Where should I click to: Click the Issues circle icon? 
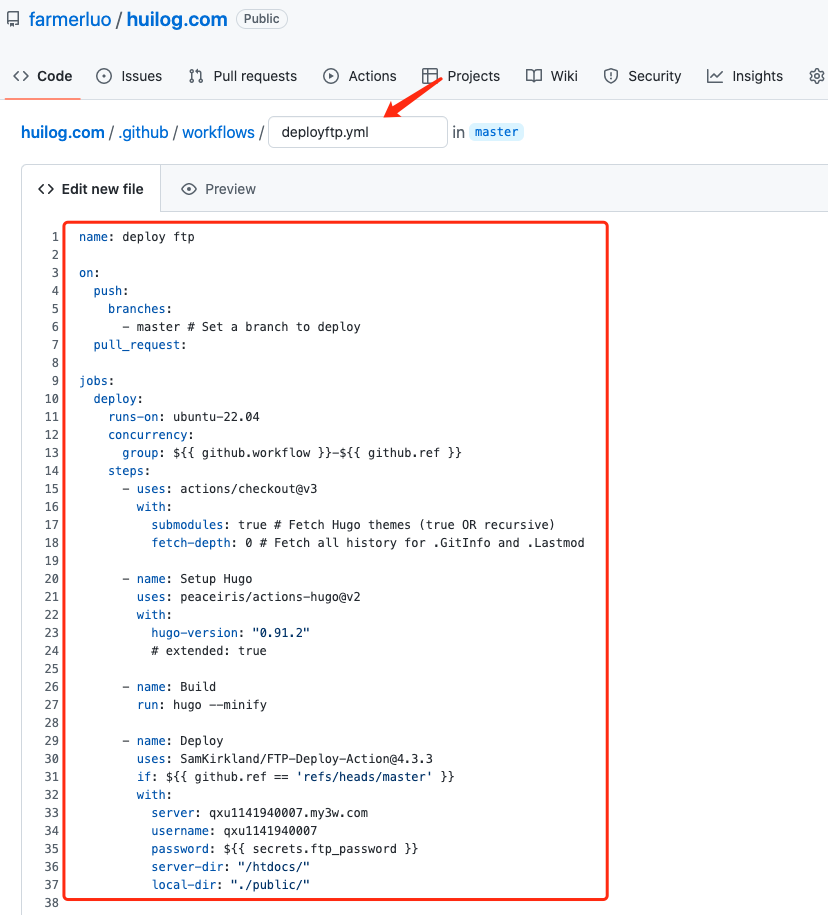click(104, 76)
